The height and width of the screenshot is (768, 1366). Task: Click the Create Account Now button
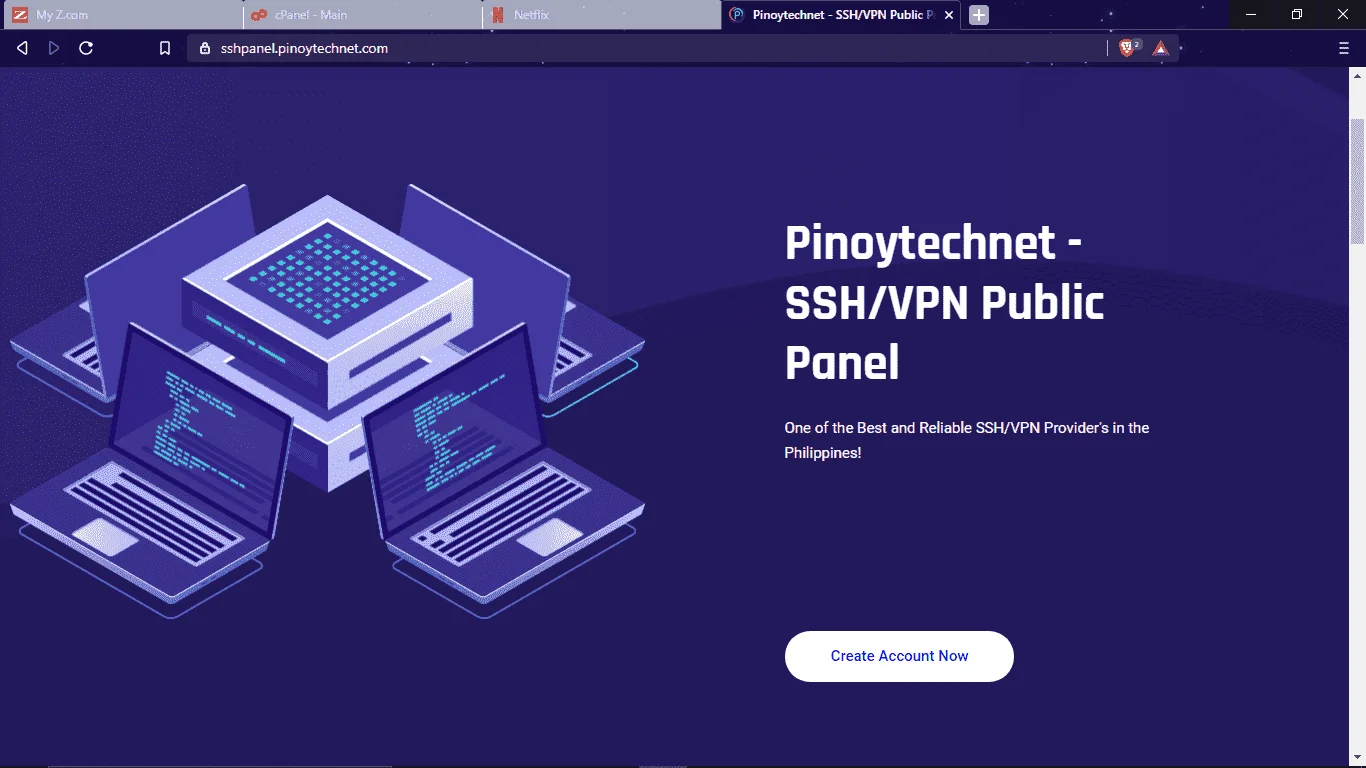899,656
